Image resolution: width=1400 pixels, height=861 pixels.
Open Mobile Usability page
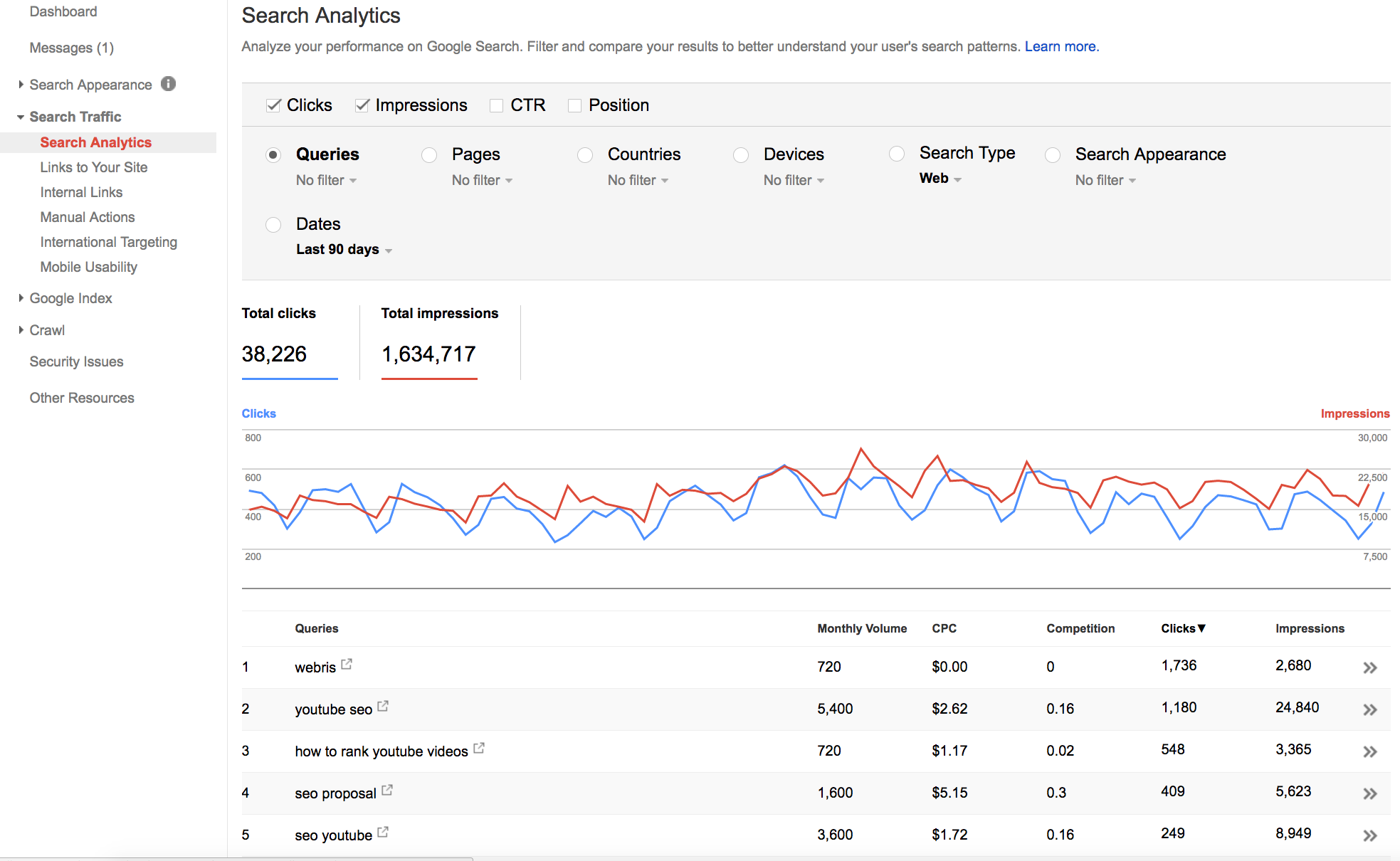coord(89,267)
